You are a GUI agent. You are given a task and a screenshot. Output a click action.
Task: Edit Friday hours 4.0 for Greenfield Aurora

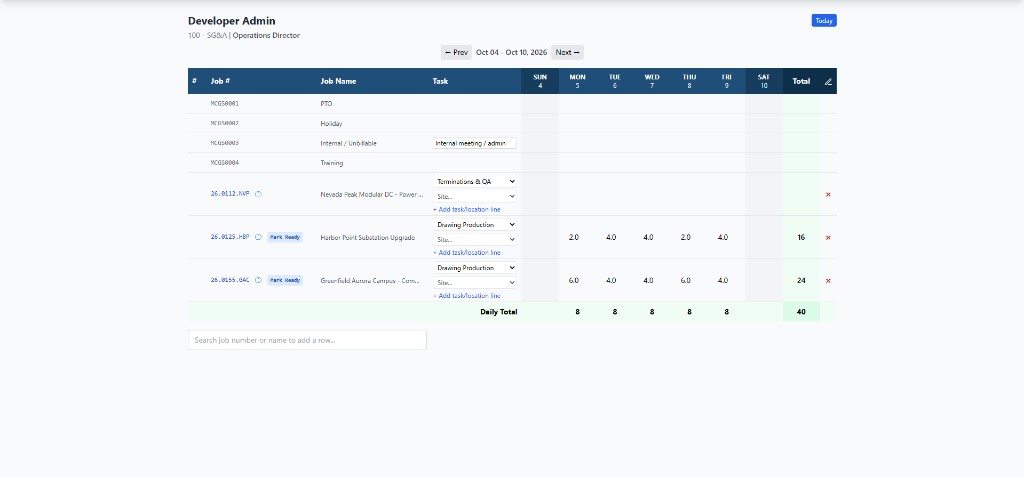click(723, 281)
